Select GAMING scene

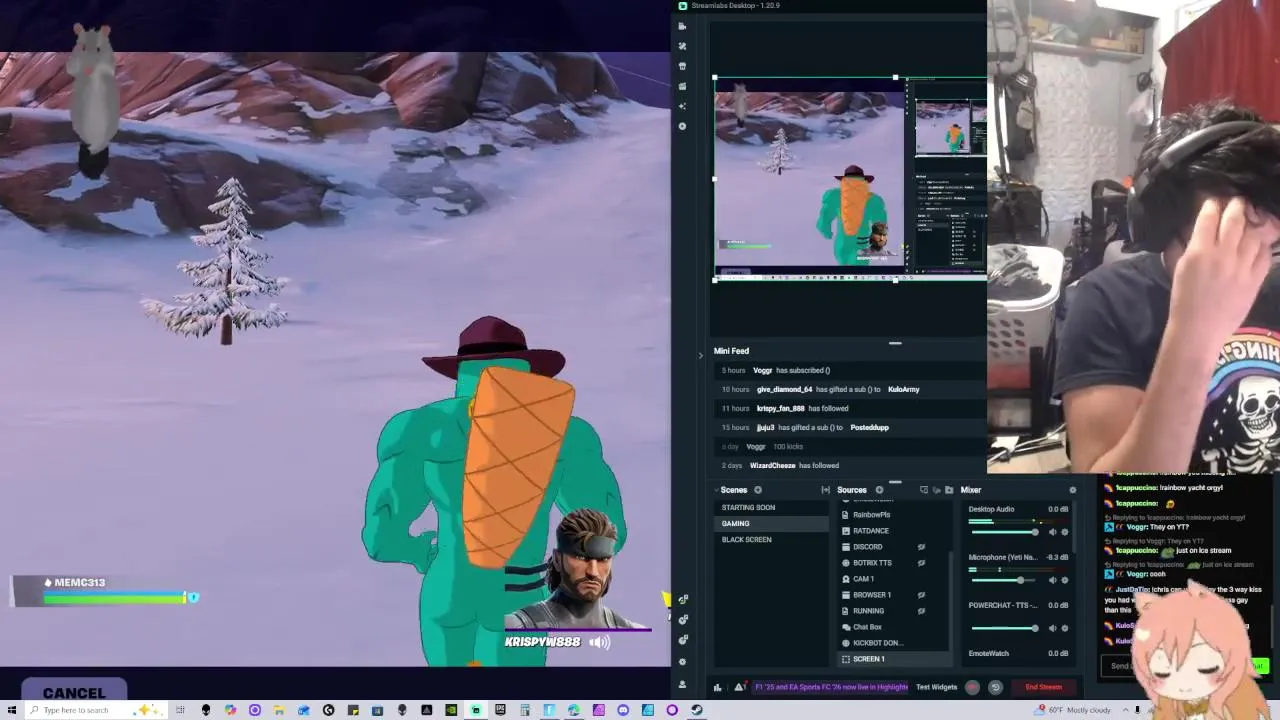point(770,523)
